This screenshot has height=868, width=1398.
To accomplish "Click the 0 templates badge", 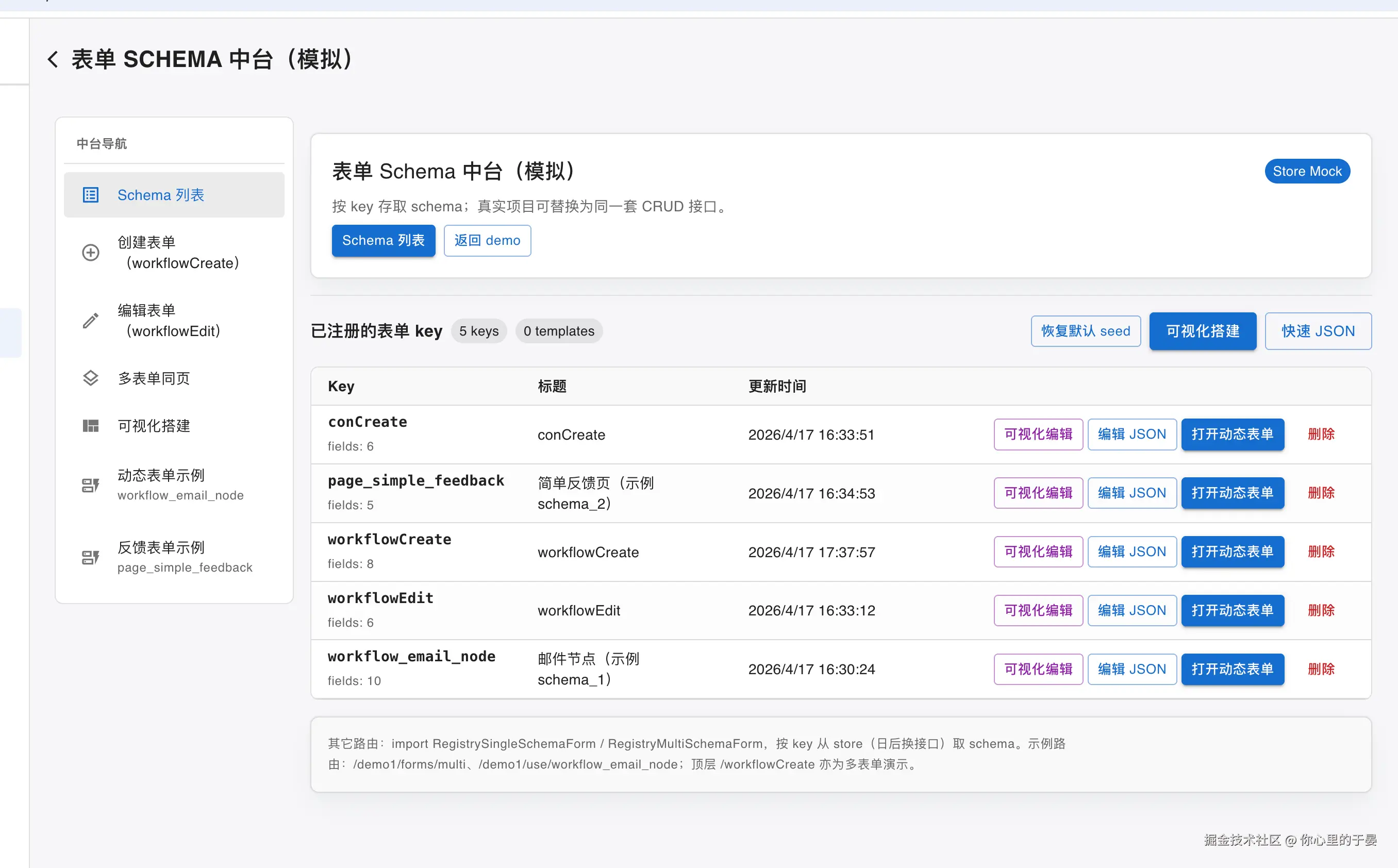I will (559, 331).
